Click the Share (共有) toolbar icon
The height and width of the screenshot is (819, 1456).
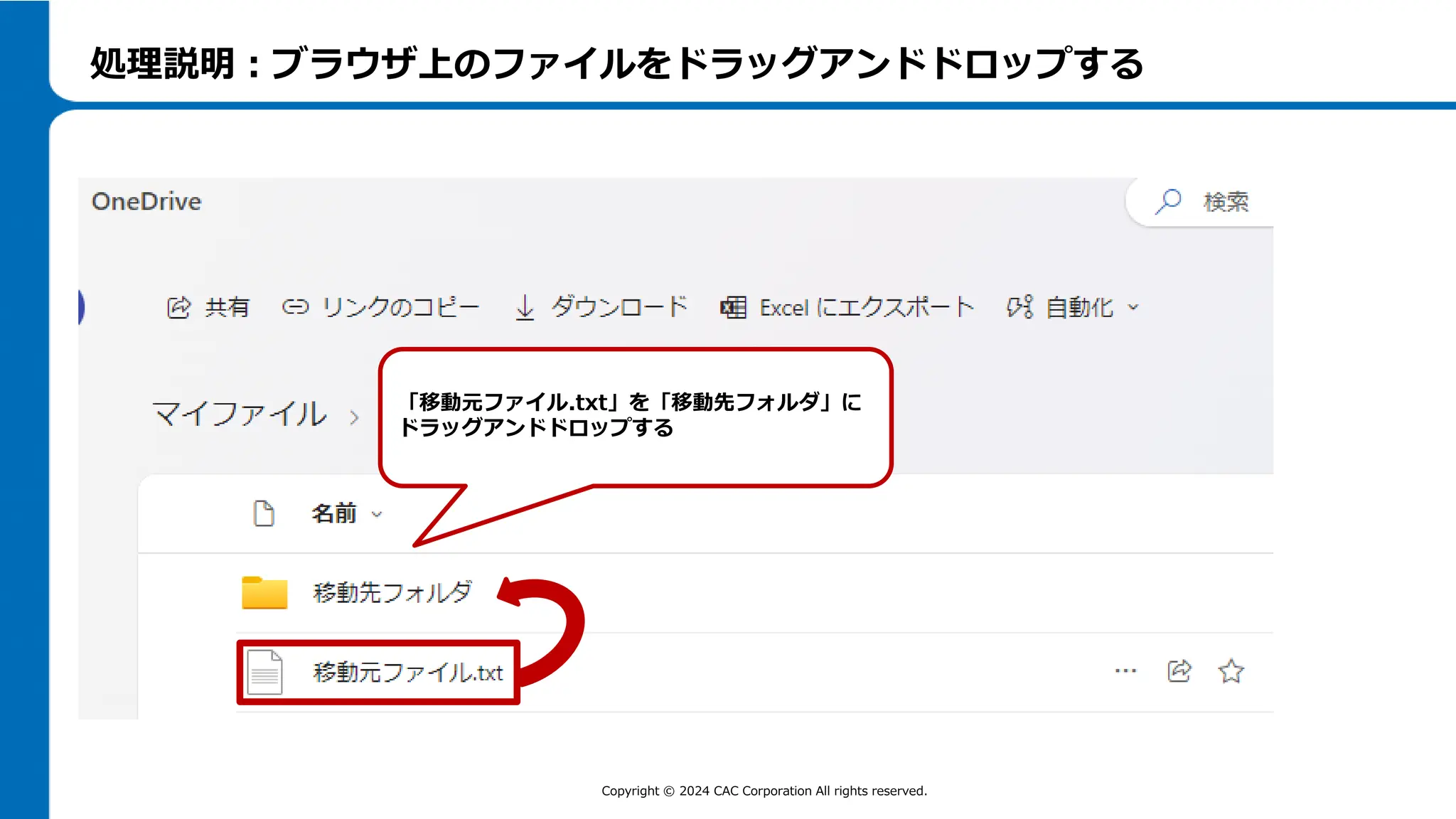[178, 307]
